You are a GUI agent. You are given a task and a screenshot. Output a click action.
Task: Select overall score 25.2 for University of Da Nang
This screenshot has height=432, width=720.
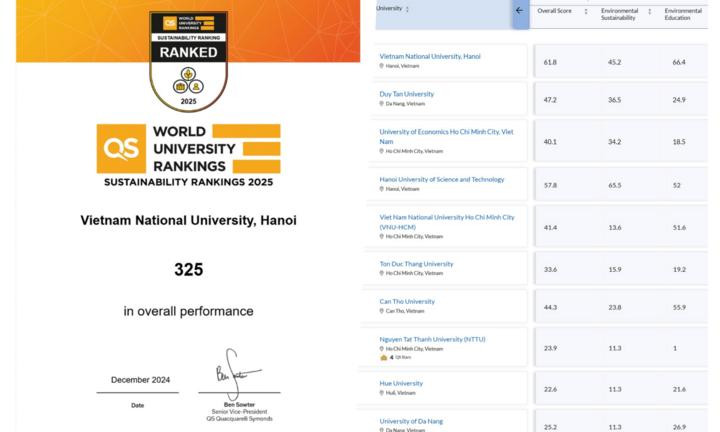coord(550,427)
